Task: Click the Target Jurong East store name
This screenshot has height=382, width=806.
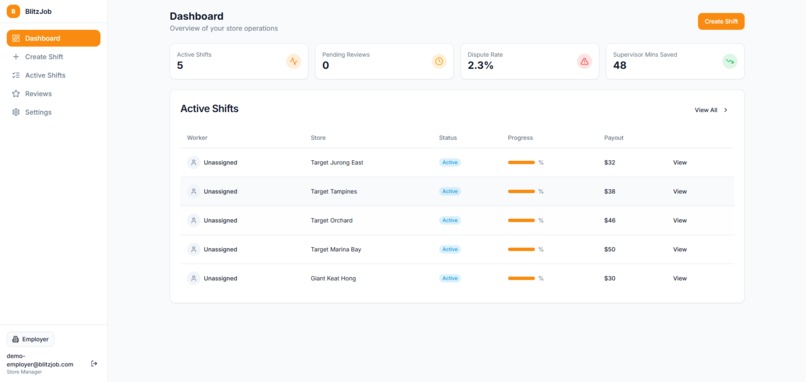Action: coord(337,162)
